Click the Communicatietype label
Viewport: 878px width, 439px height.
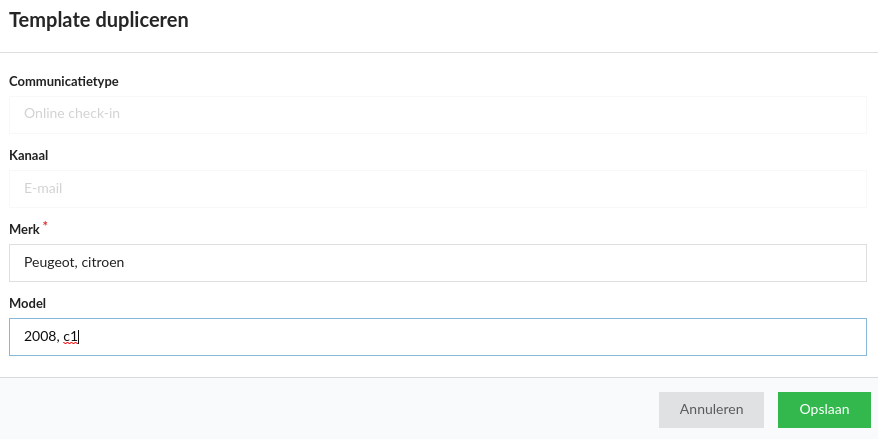(x=64, y=81)
